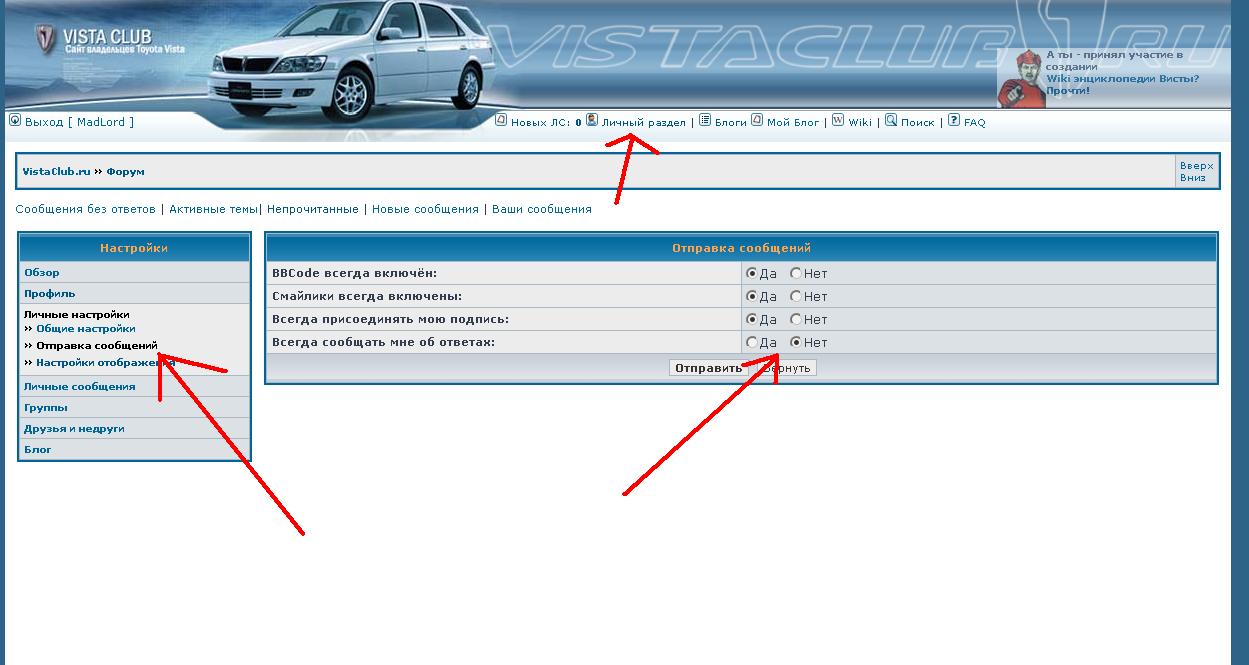Open the Друзья и недруги section
1249x665 pixels.
click(74, 429)
